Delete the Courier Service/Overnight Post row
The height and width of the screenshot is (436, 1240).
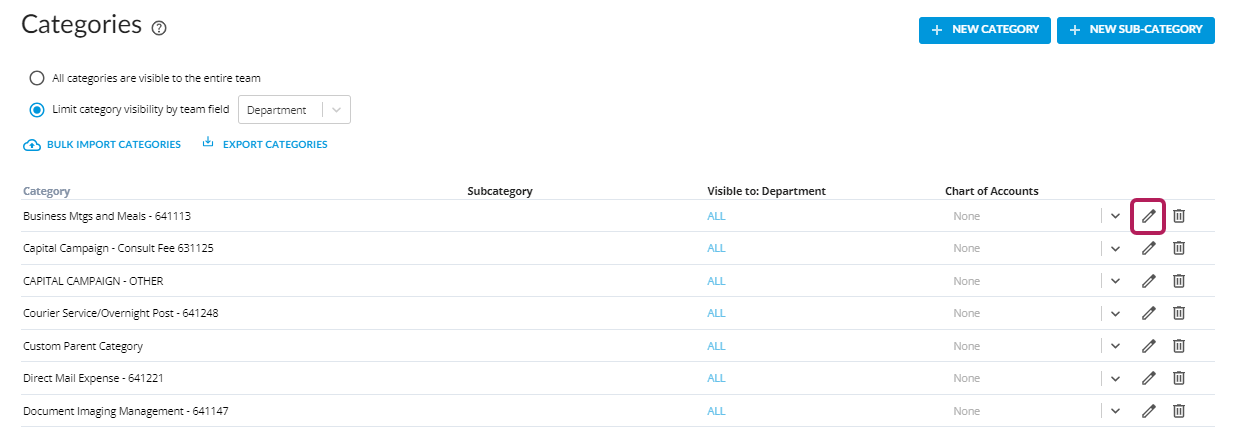[1179, 313]
